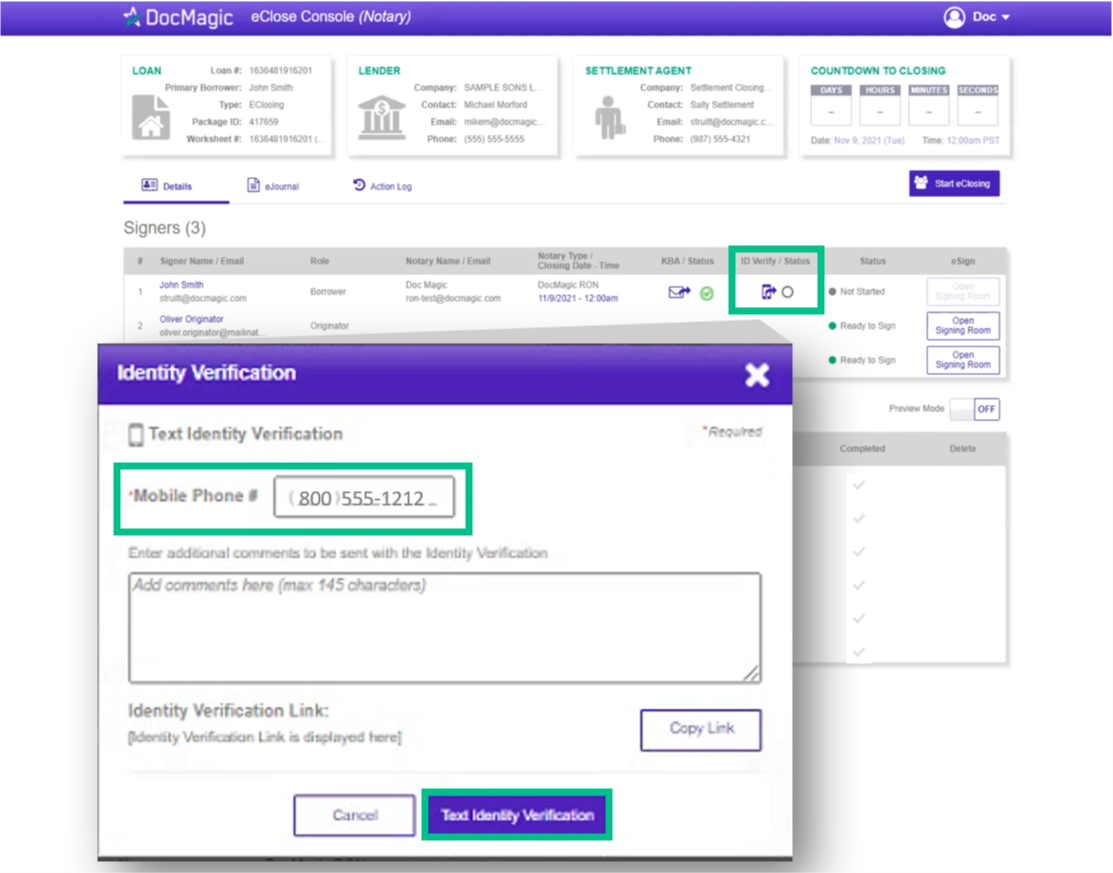Click the Ready to Sign status for Originator
This screenshot has width=1113, height=873.
pos(867,326)
